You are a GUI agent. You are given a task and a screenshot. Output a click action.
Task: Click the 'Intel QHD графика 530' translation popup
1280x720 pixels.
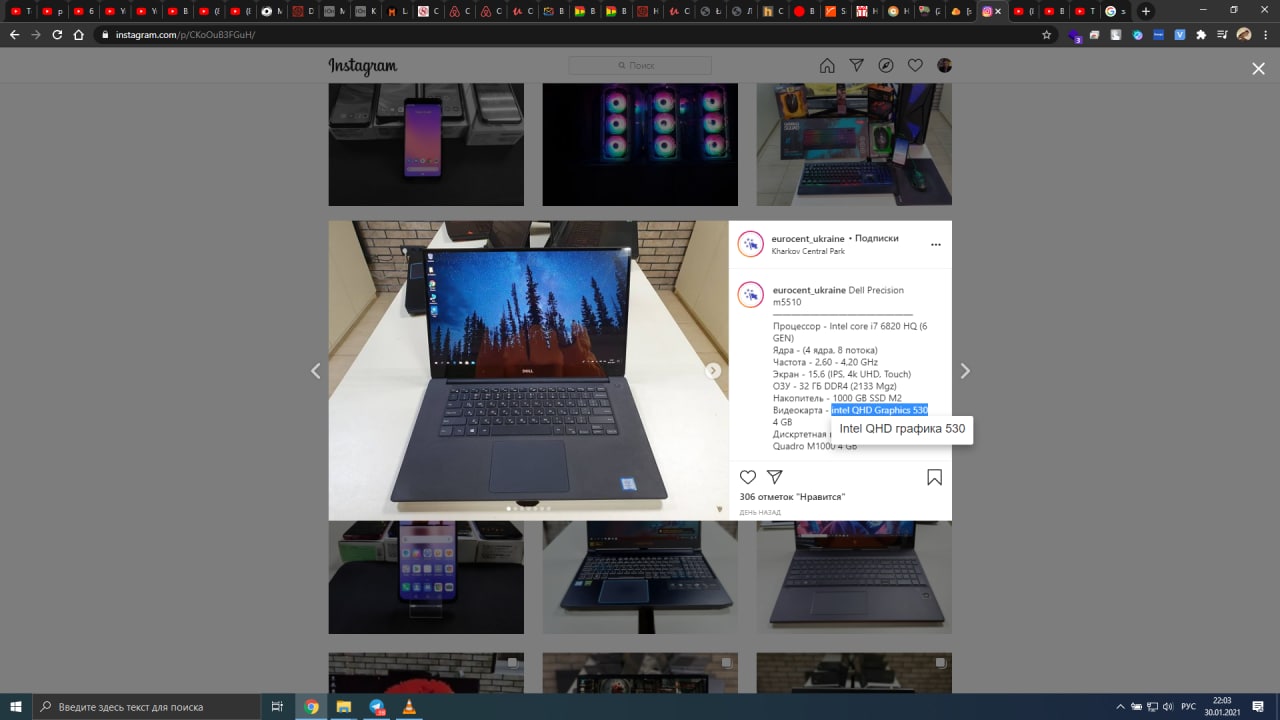[x=902, y=429]
